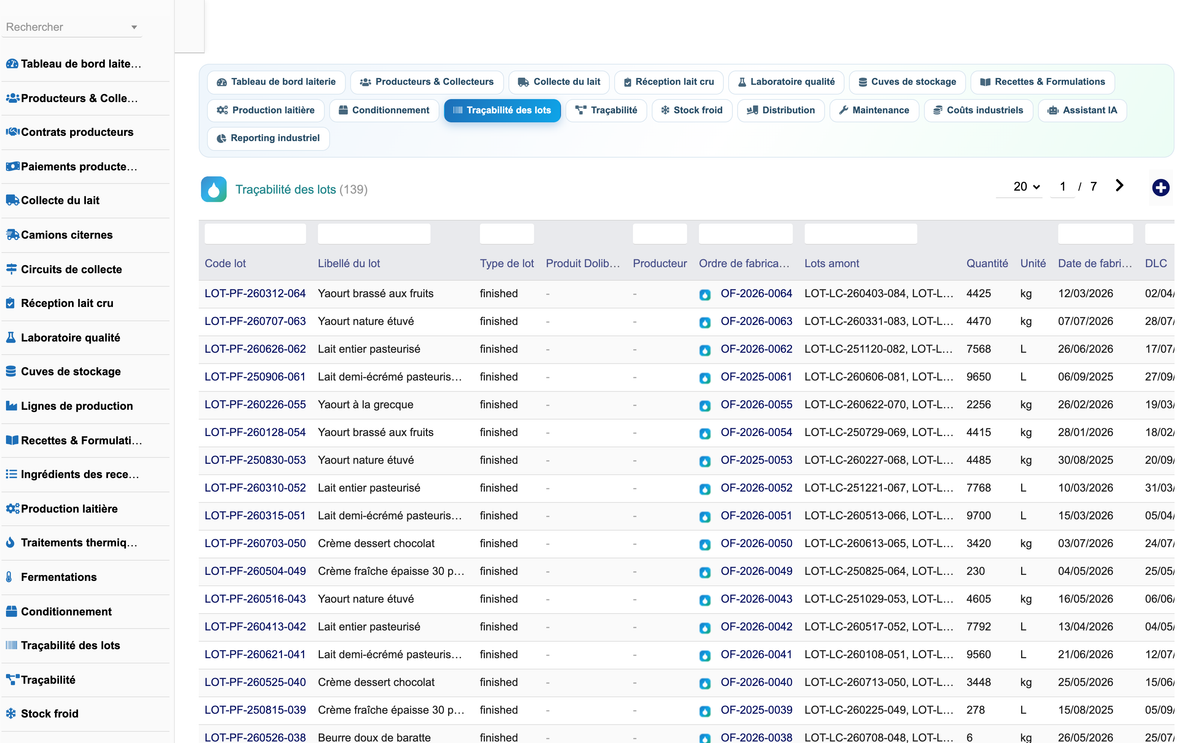The image size is (1200, 743).
Task: Select the active Traçabilité des lots tab
Action: point(502,110)
